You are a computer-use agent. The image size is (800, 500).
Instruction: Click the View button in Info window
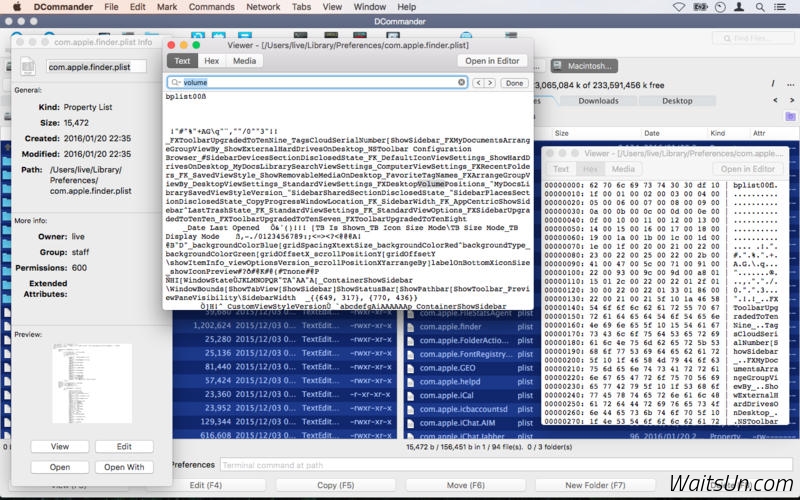[x=60, y=446]
